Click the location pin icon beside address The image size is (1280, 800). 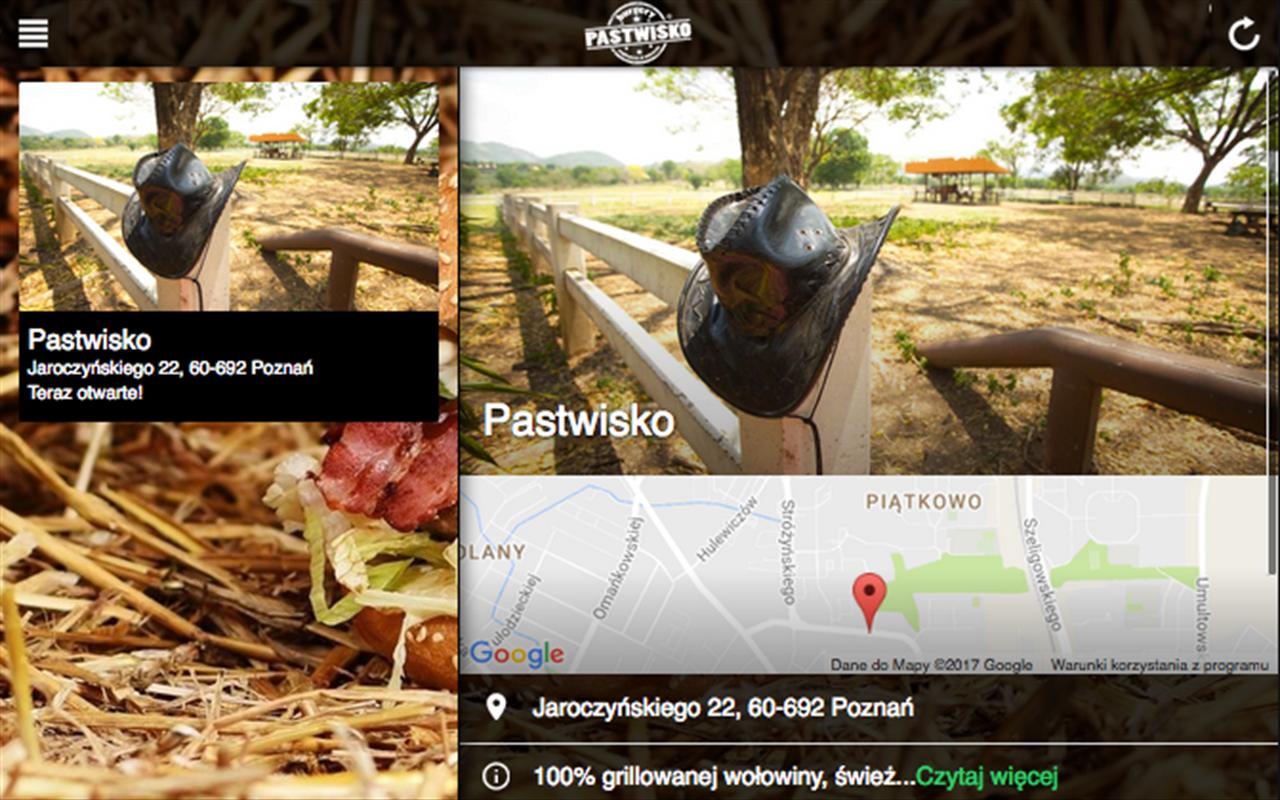[x=495, y=708]
